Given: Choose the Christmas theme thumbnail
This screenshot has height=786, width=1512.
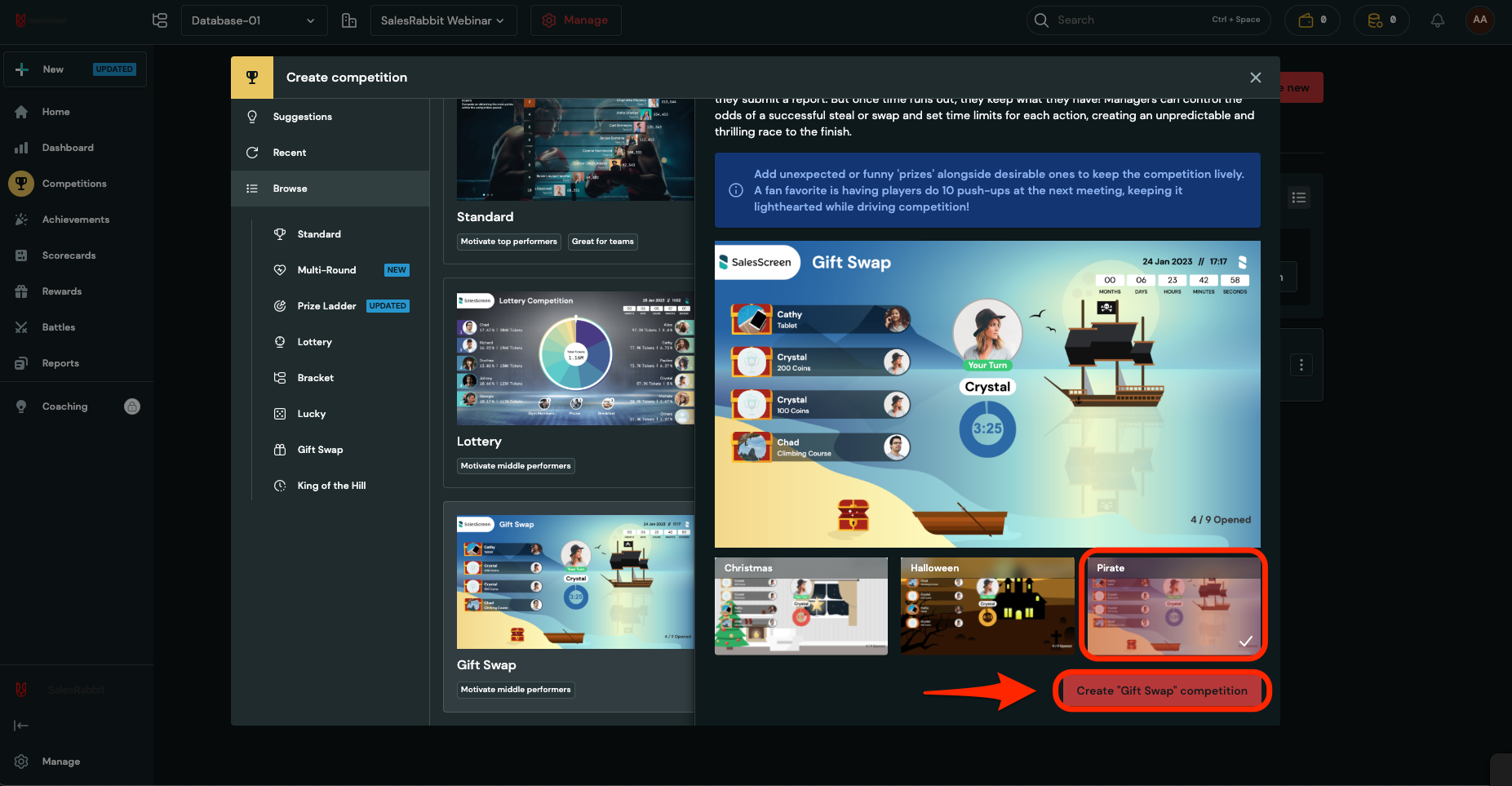Looking at the screenshot, I should tap(800, 606).
